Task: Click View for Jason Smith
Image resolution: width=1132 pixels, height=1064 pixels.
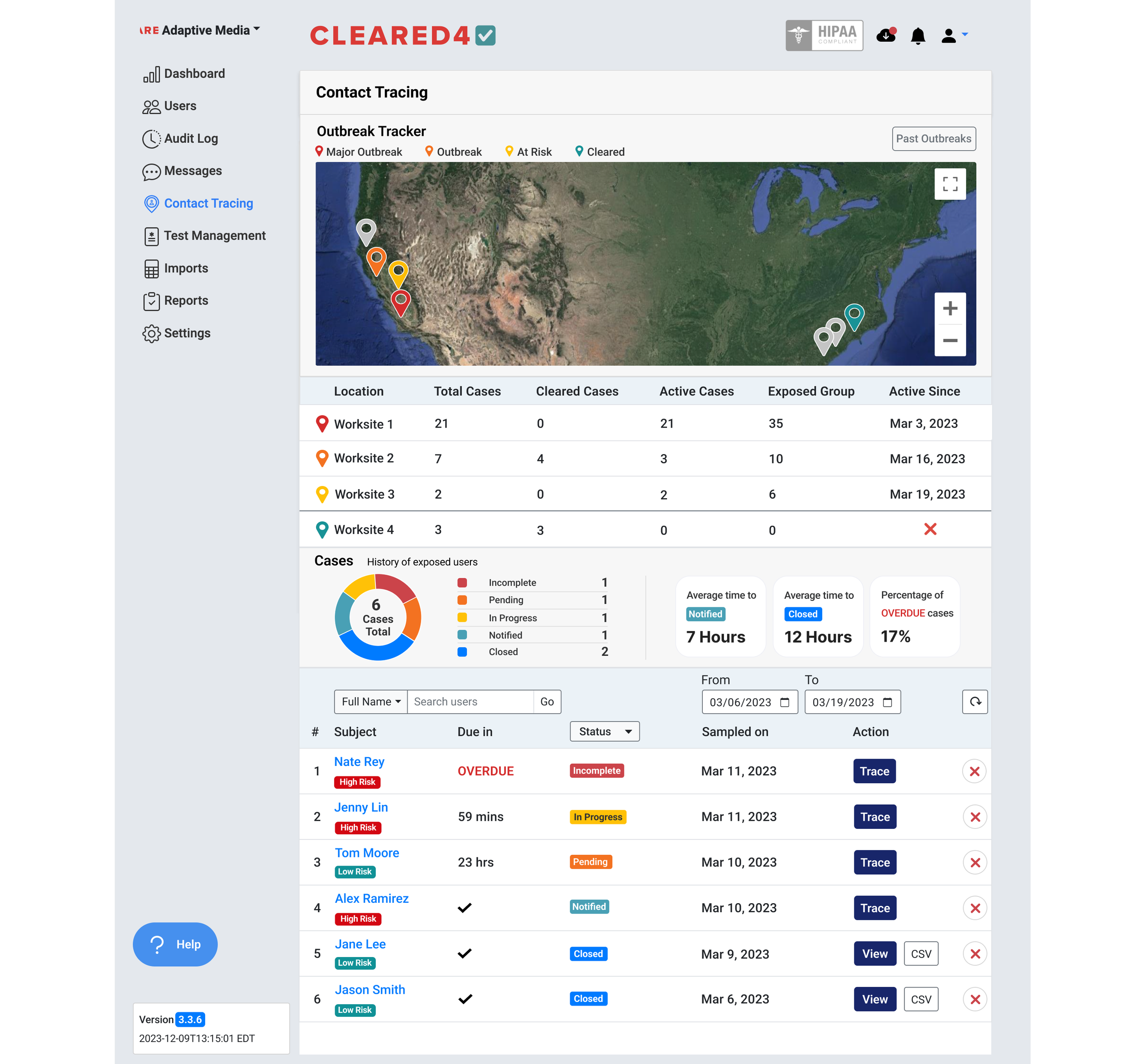Action: (875, 999)
